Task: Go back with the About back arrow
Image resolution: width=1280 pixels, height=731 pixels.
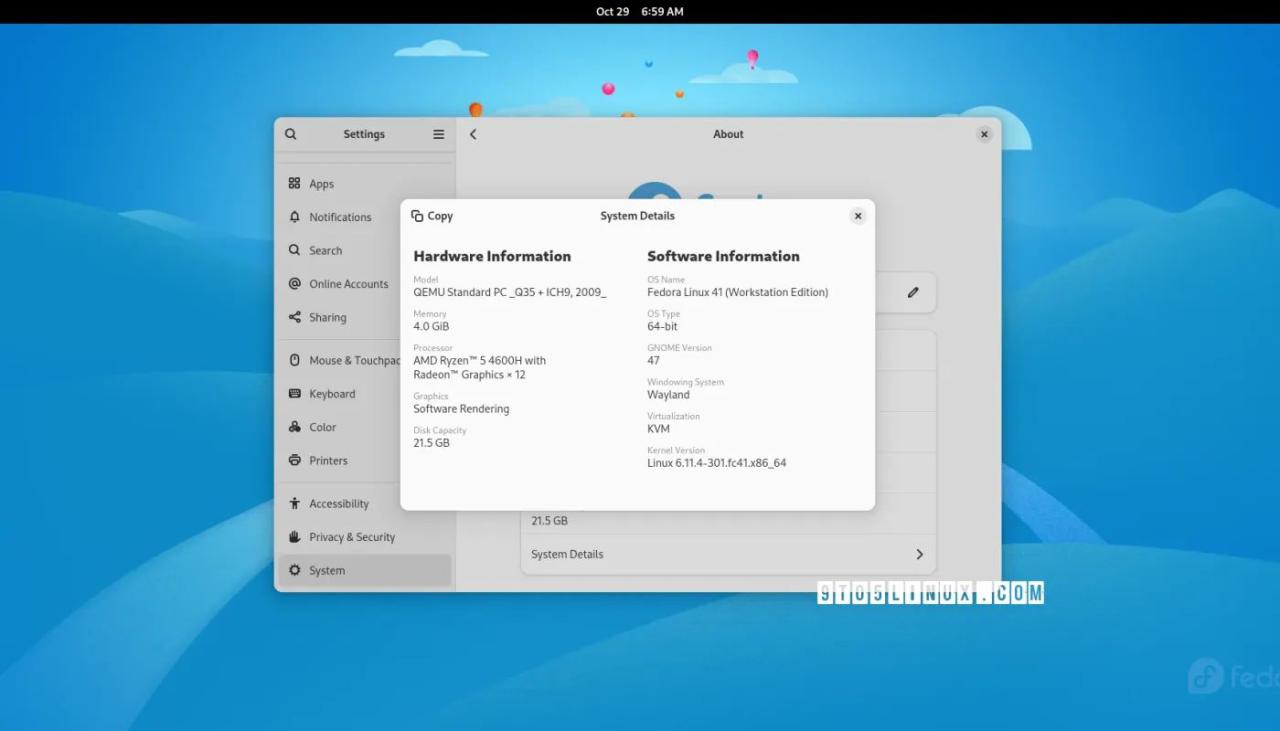Action: pyautogui.click(x=473, y=134)
